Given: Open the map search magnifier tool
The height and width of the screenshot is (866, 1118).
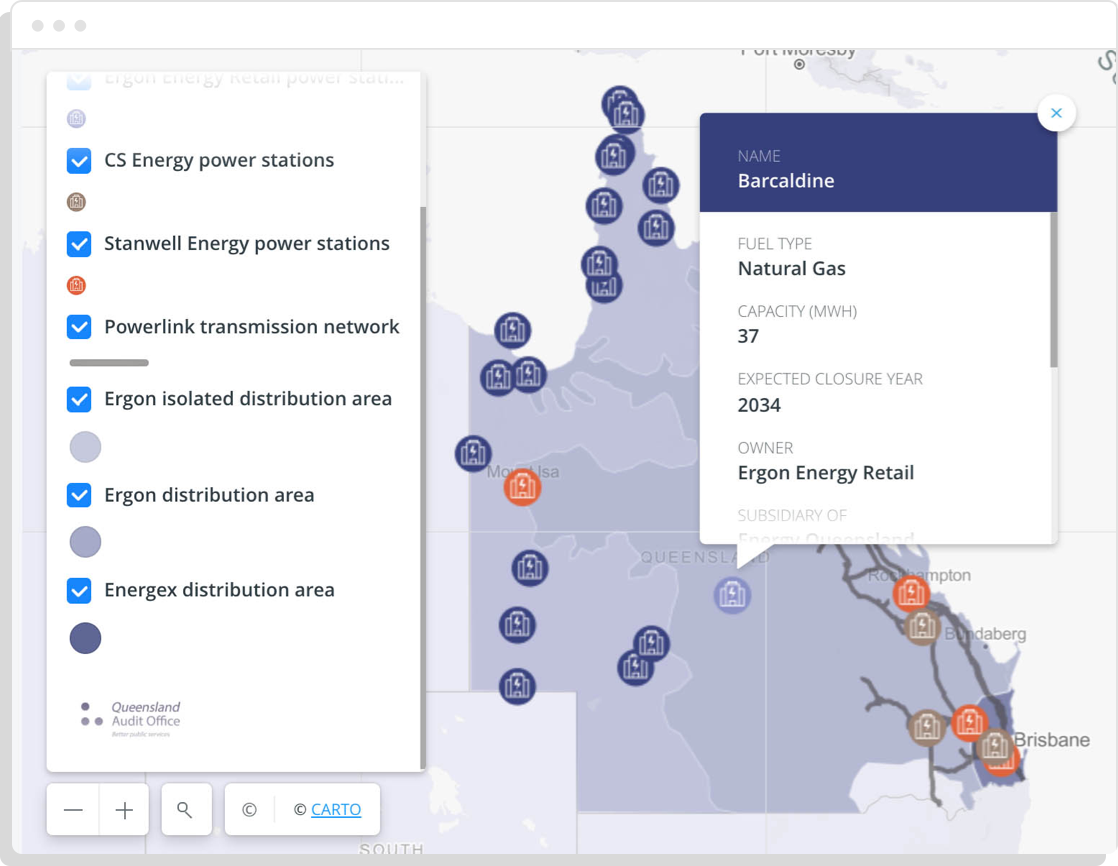Looking at the screenshot, I should coord(185,810).
